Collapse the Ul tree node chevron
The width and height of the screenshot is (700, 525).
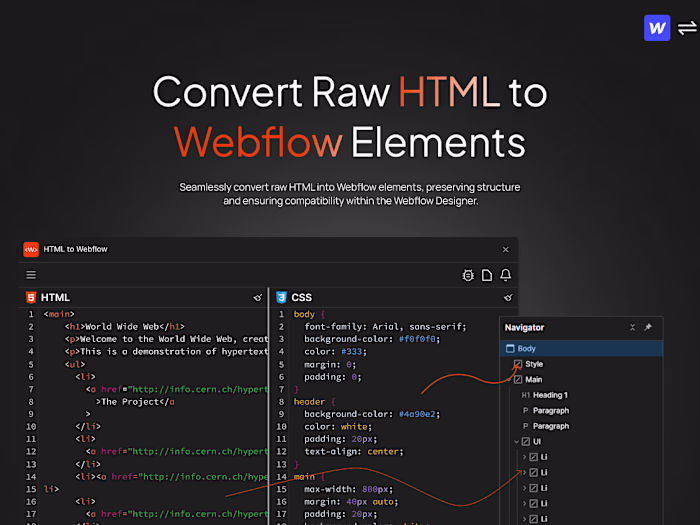[517, 442]
